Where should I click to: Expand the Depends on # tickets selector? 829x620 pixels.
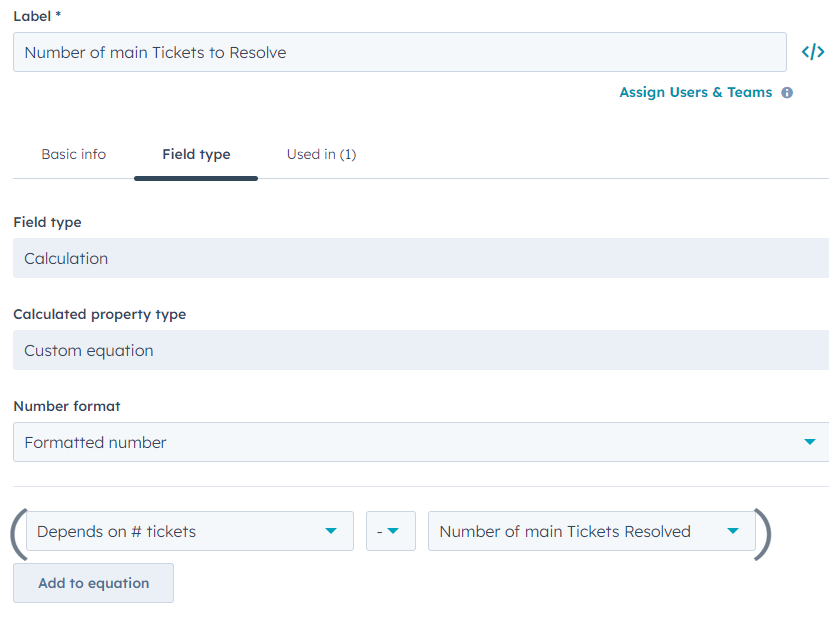[x=180, y=531]
